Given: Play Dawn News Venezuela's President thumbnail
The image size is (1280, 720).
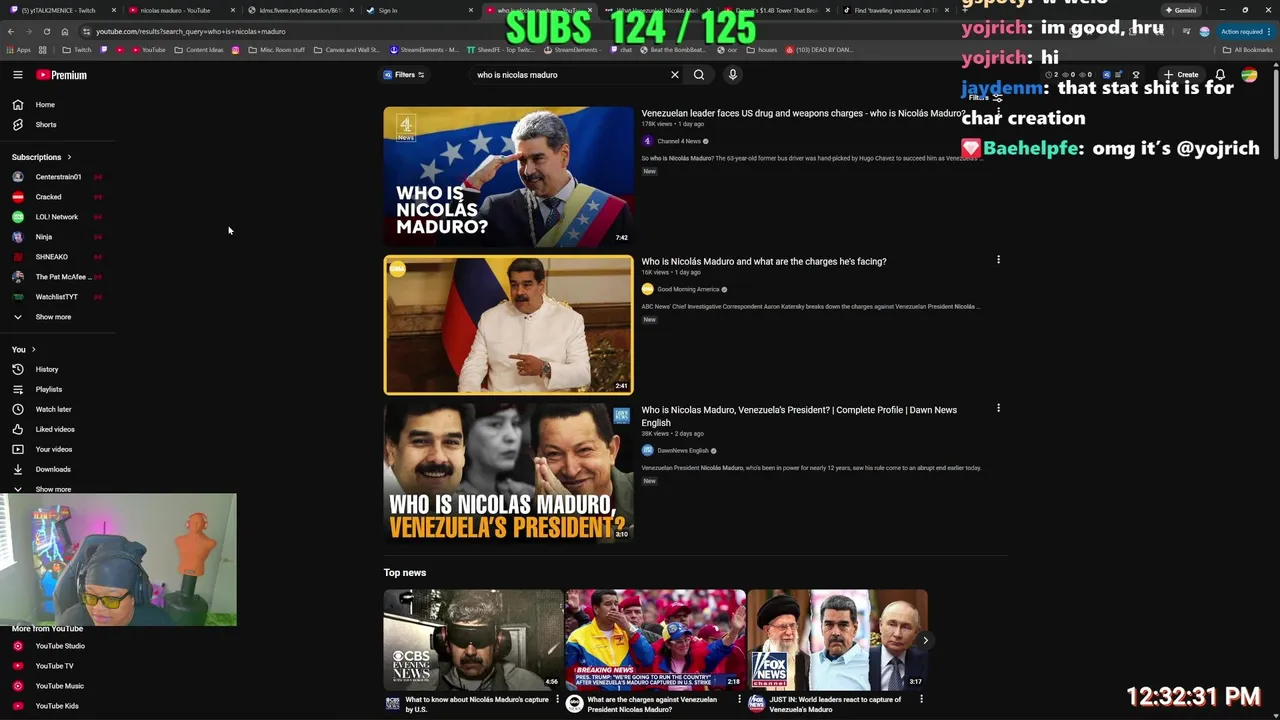Looking at the screenshot, I should point(508,472).
